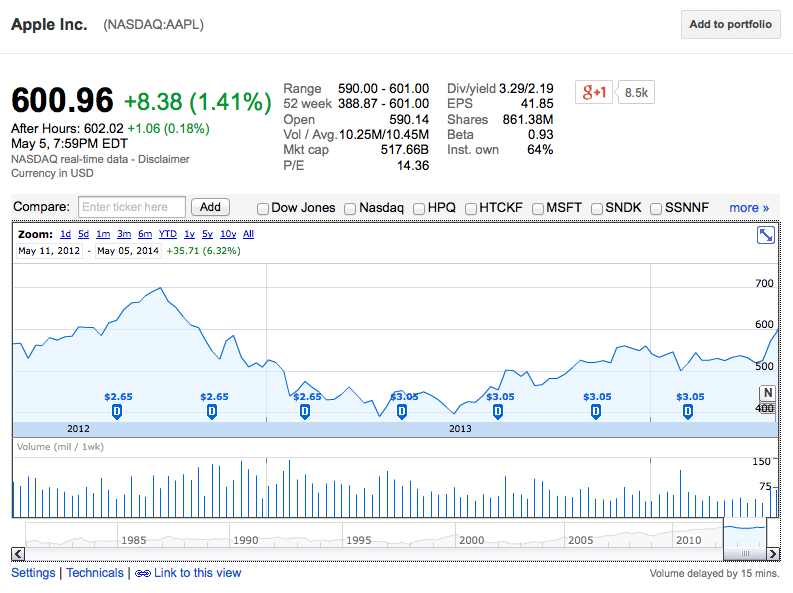Click the timeline scroll right arrow
This screenshot has height=593, width=793.
point(773,553)
